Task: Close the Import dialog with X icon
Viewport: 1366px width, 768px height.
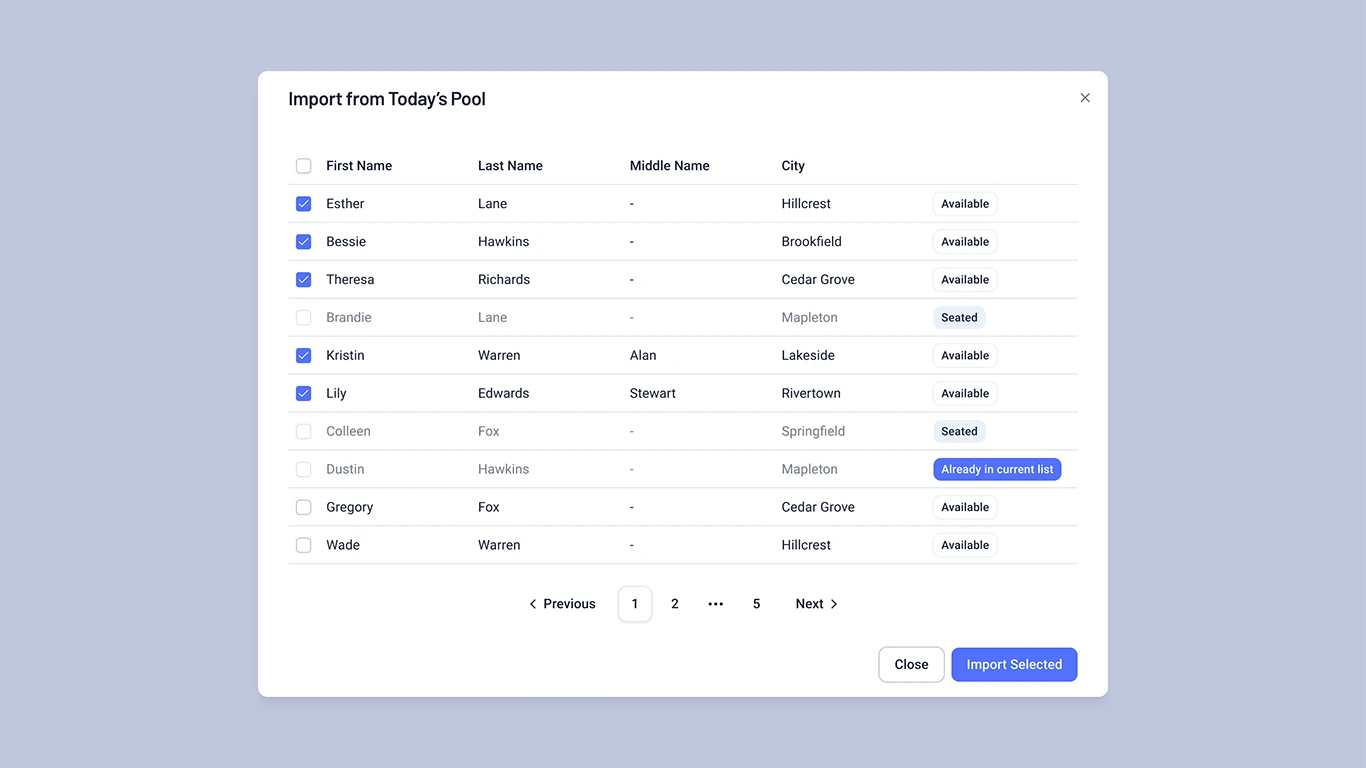Action: tap(1085, 98)
